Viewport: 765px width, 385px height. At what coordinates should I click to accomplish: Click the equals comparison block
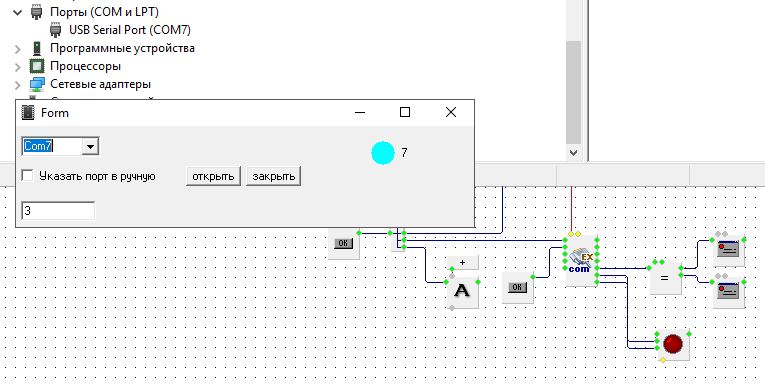665,278
